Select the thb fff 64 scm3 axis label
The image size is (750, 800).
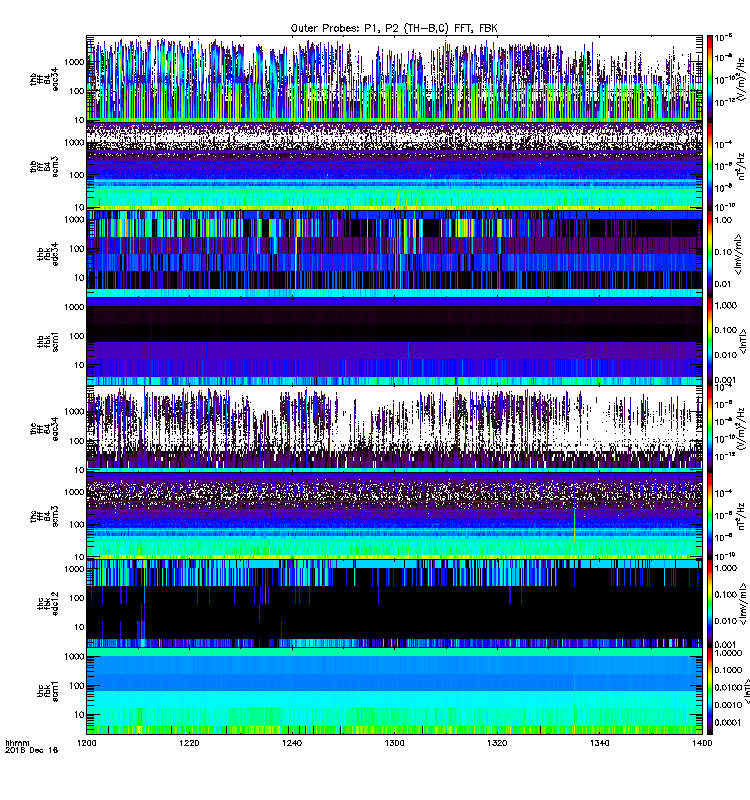44,167
